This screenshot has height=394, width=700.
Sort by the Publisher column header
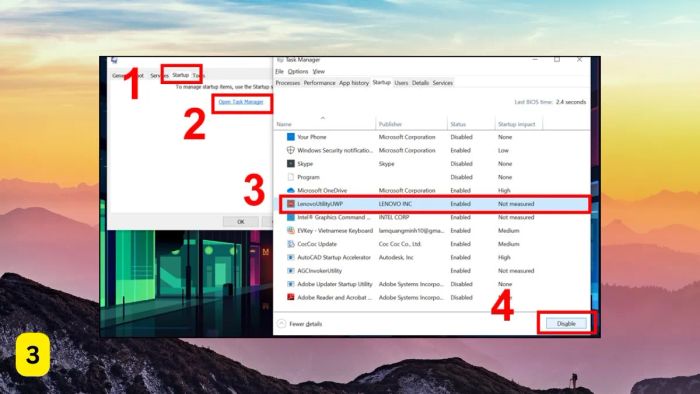point(390,124)
